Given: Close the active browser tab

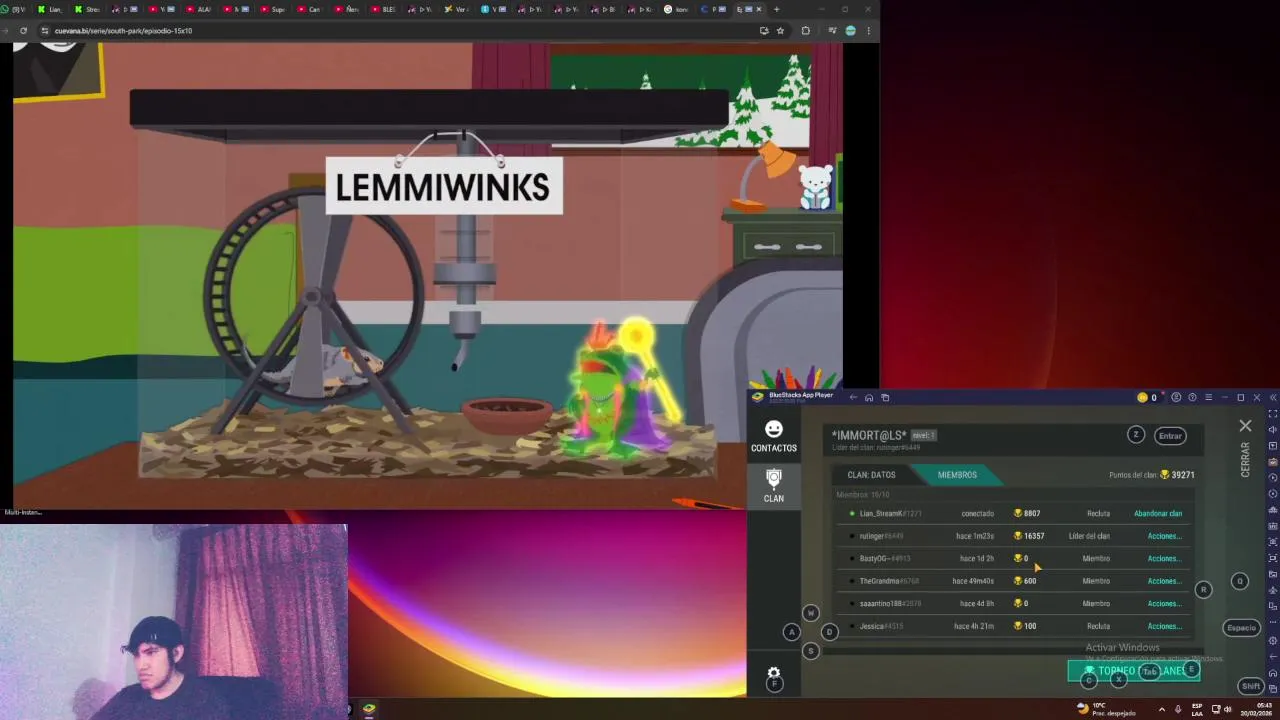Looking at the screenshot, I should click(x=760, y=9).
